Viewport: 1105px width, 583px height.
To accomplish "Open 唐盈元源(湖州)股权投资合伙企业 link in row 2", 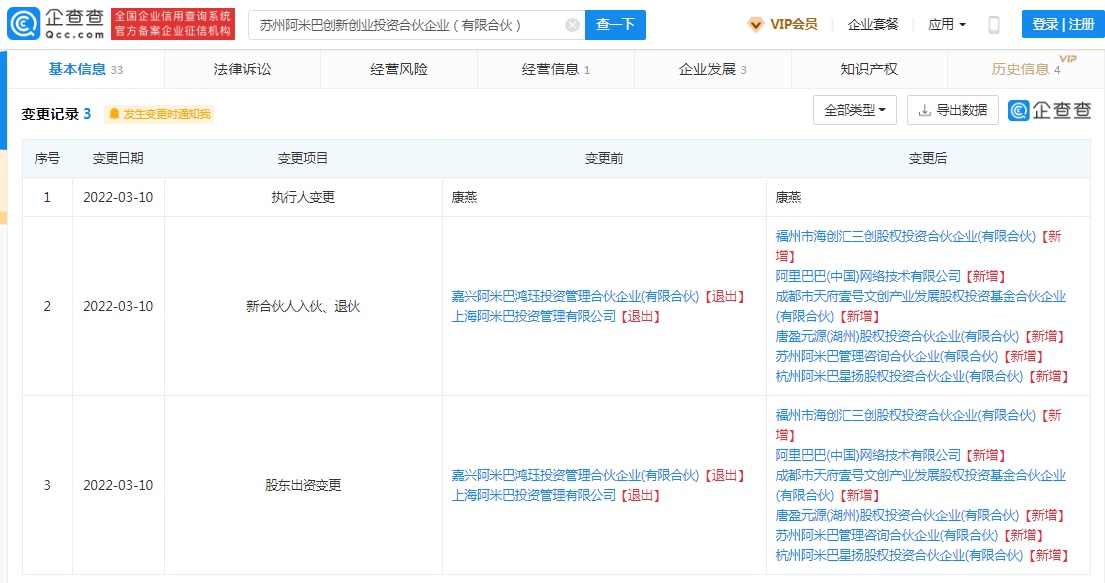I will point(897,336).
